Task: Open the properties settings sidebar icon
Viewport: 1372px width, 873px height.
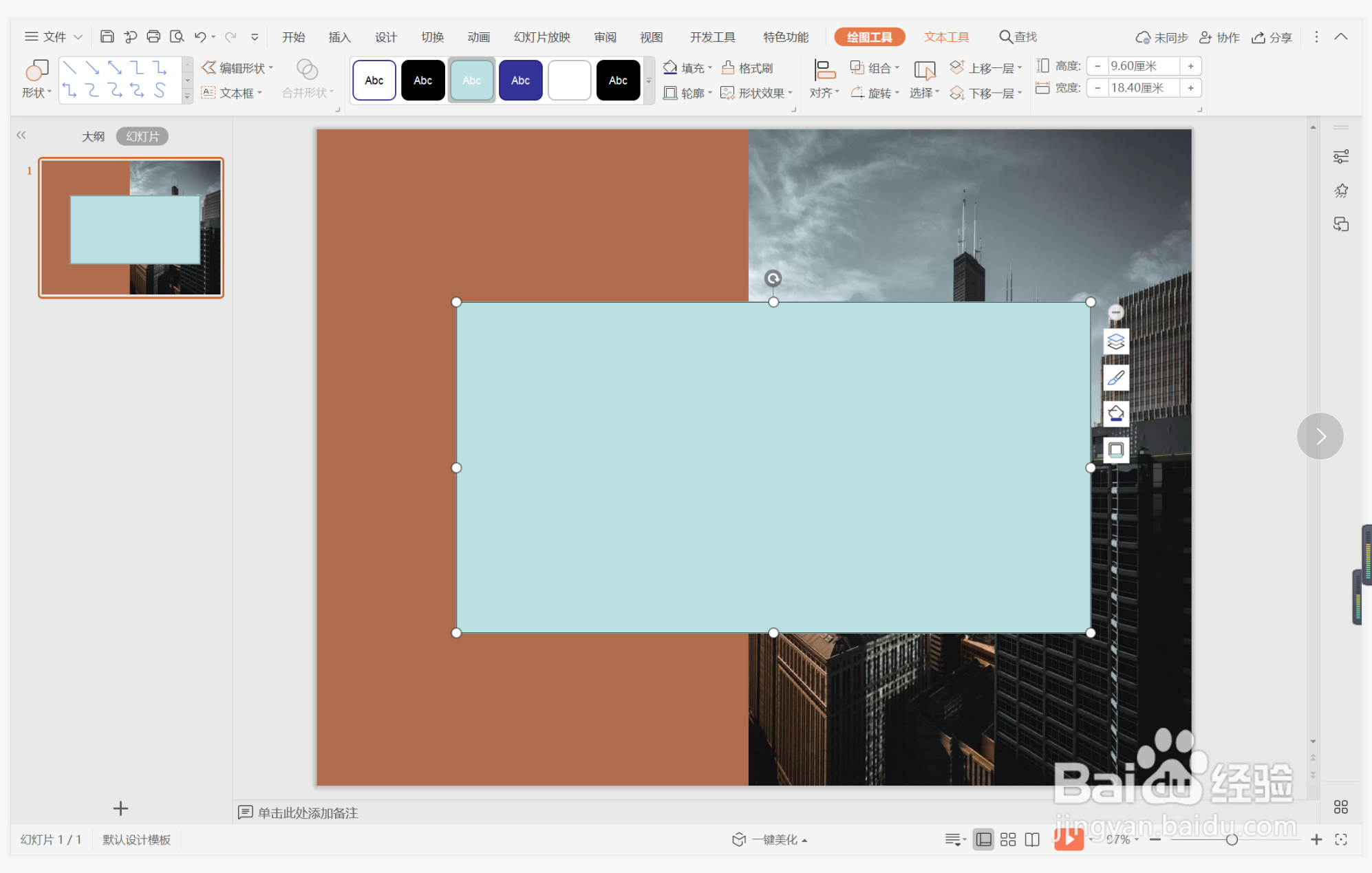Action: click(1340, 157)
